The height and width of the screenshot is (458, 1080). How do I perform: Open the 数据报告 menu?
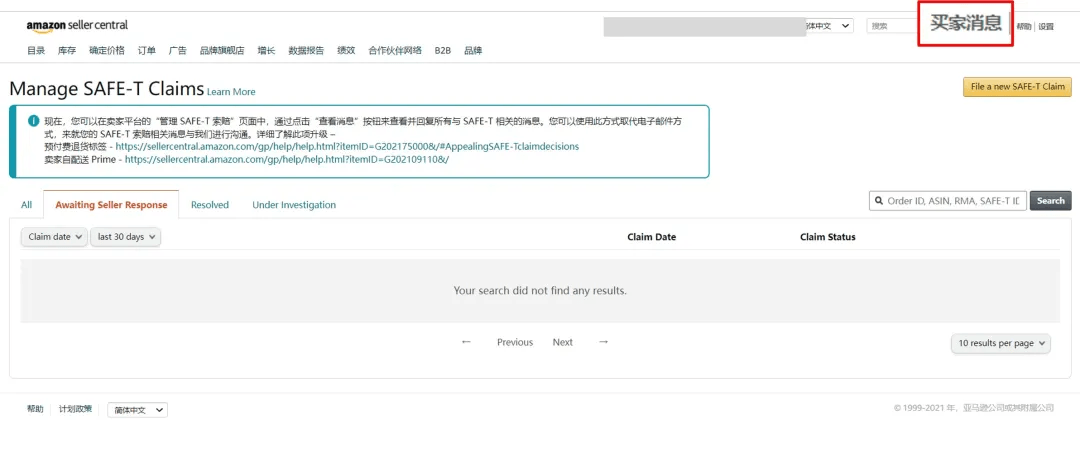pos(306,50)
